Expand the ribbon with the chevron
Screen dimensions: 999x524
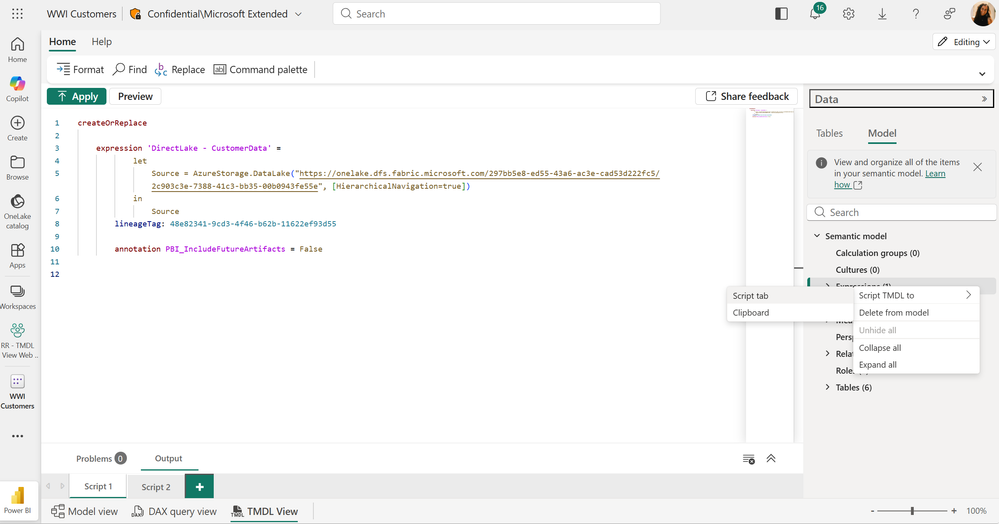pyautogui.click(x=982, y=74)
